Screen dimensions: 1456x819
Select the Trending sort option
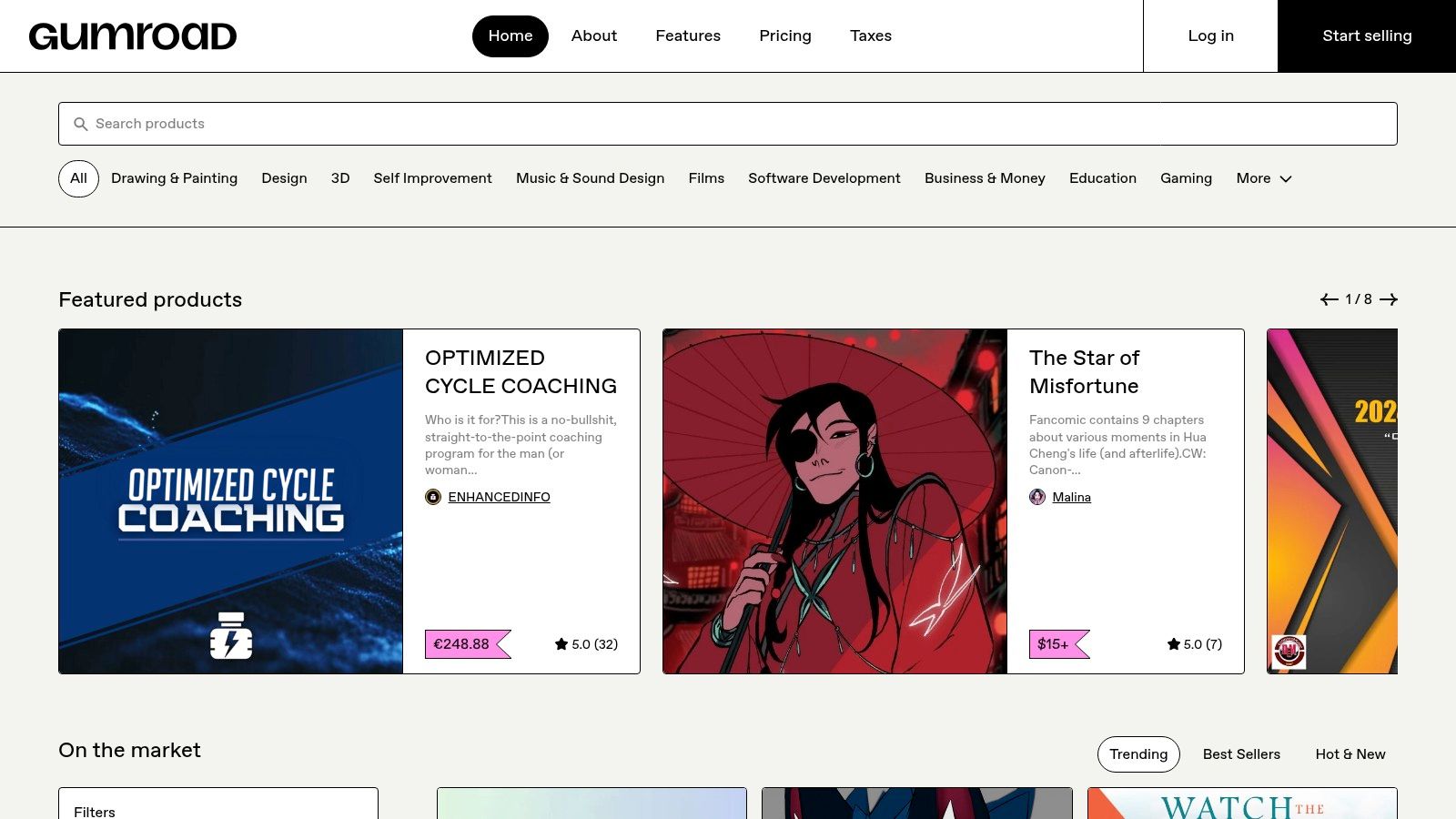1137,754
